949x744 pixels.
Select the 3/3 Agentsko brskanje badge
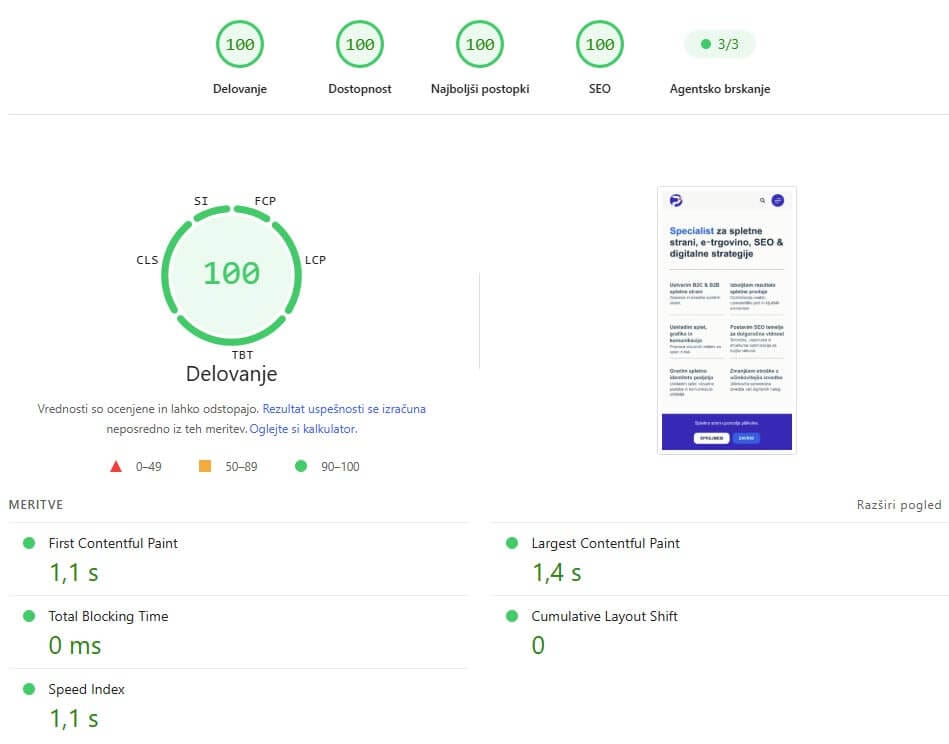[x=720, y=44]
